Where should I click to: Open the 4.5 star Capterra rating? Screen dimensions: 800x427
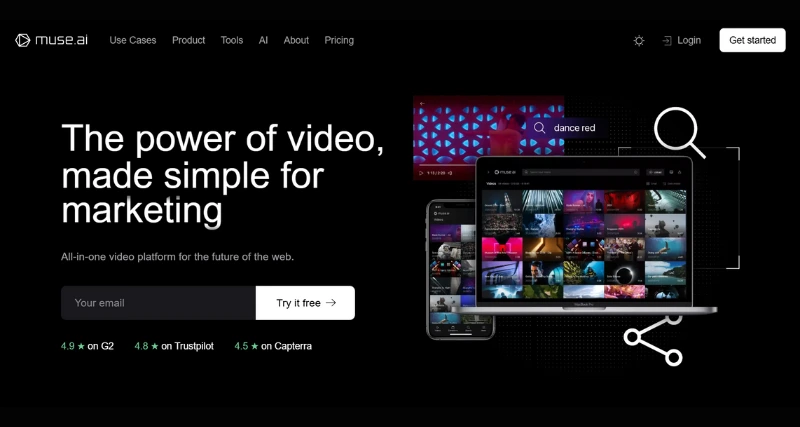pos(273,346)
